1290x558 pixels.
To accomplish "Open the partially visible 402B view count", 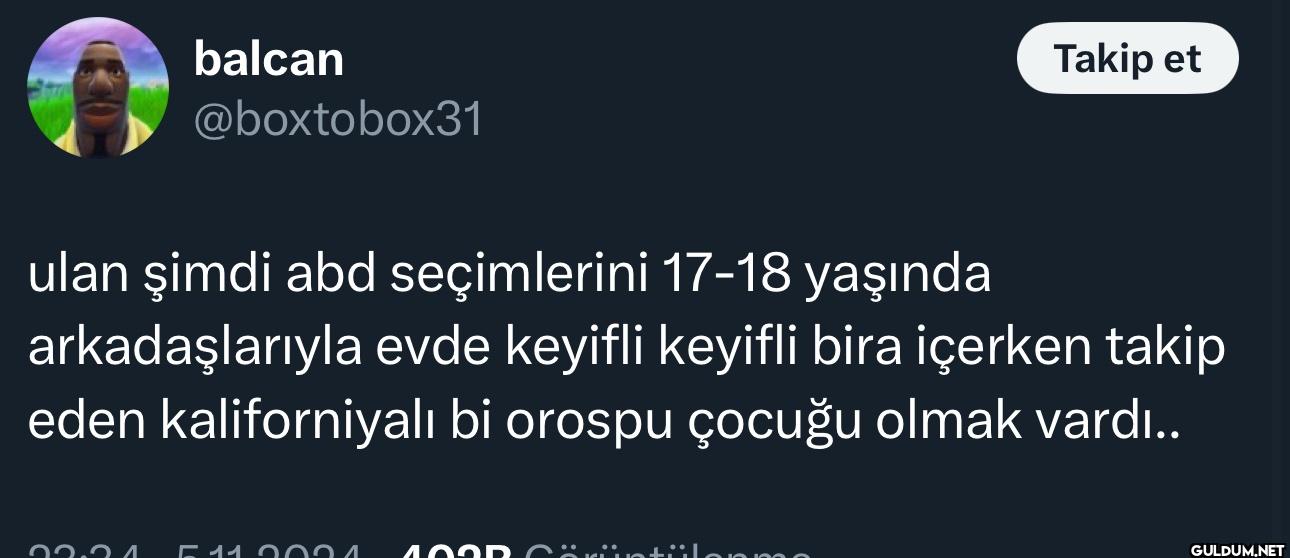I will 455,550.
